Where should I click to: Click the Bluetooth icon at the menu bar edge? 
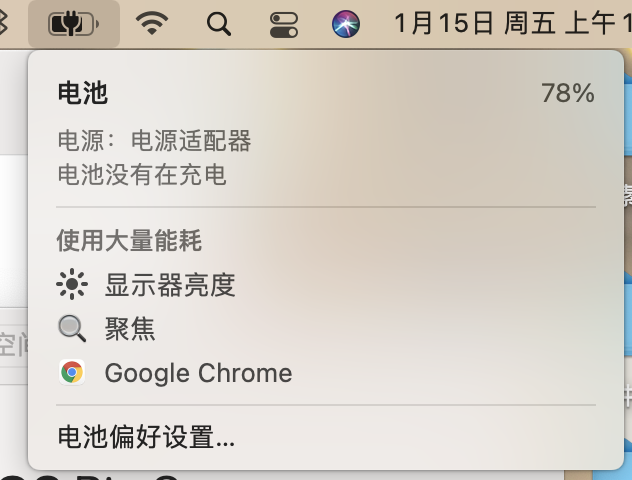(x=4, y=23)
